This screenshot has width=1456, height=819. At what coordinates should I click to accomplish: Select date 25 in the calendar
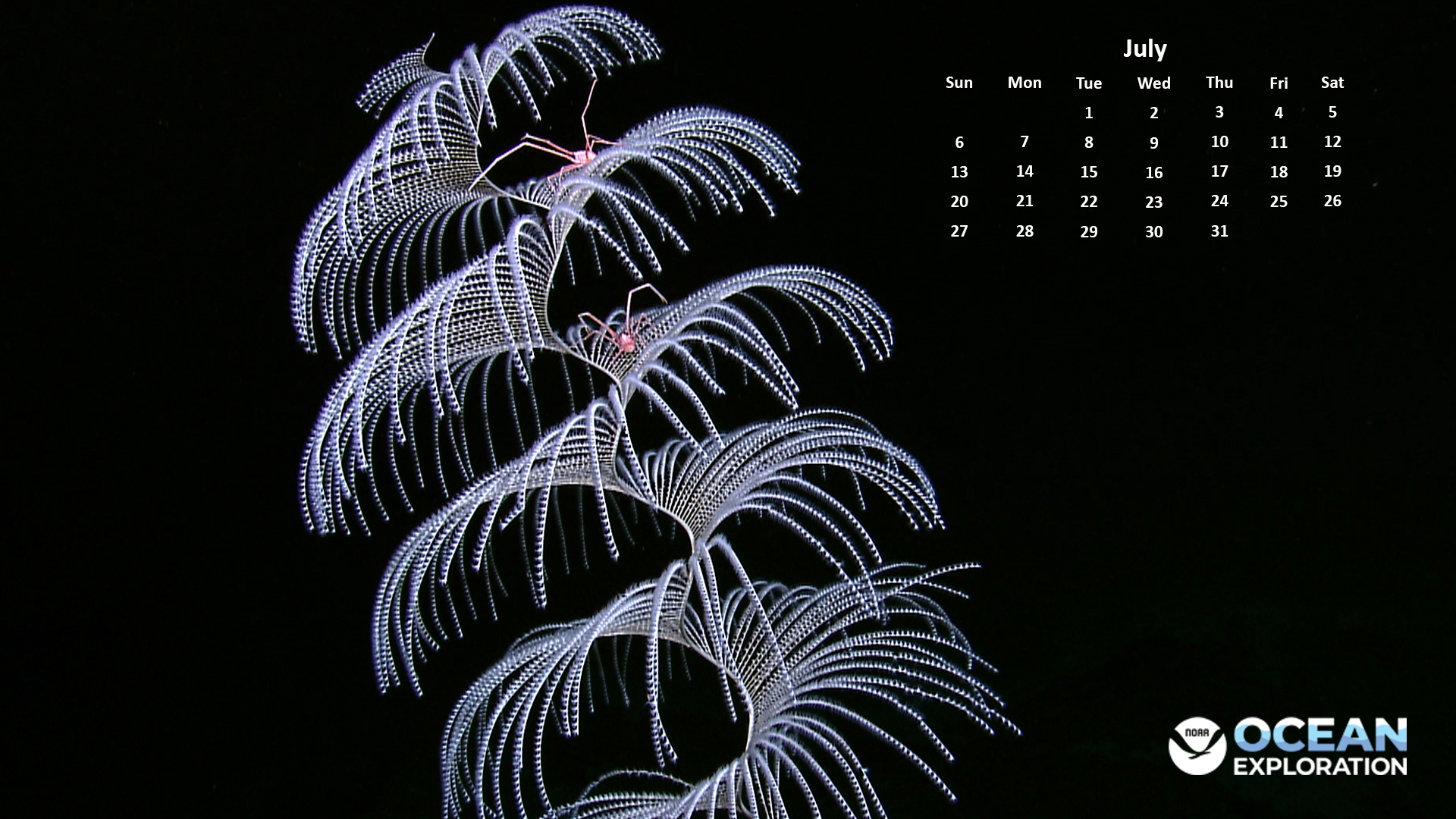click(x=1279, y=202)
